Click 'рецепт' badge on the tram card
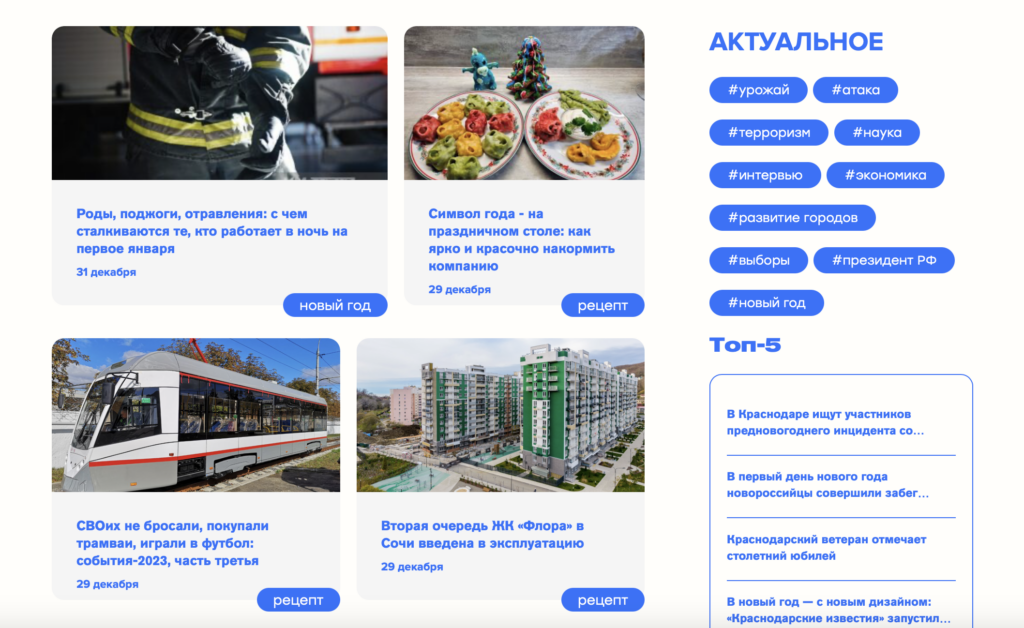Screen dimensions: 1024x628 (x=298, y=600)
